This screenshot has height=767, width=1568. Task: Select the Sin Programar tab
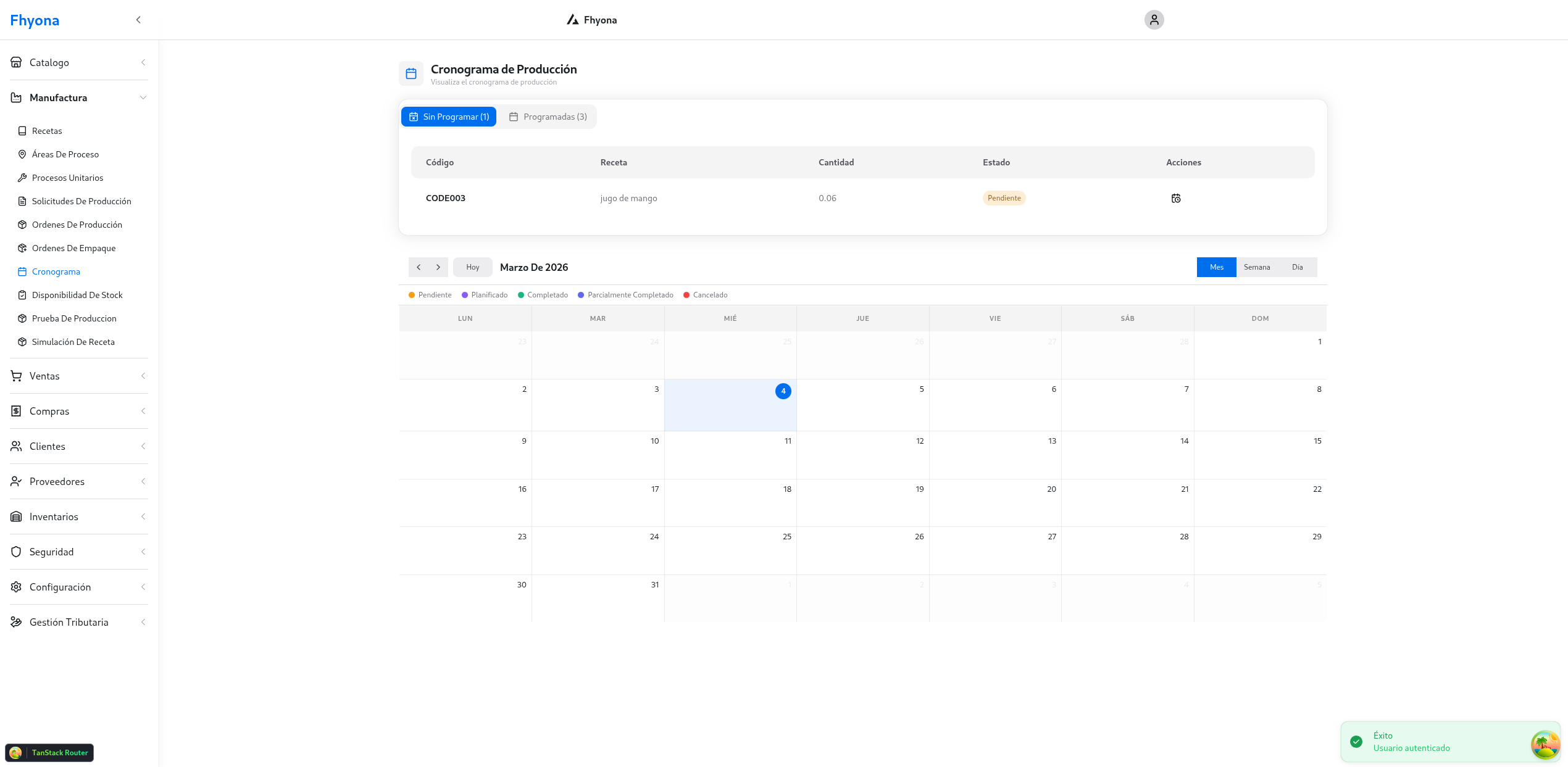(x=449, y=116)
